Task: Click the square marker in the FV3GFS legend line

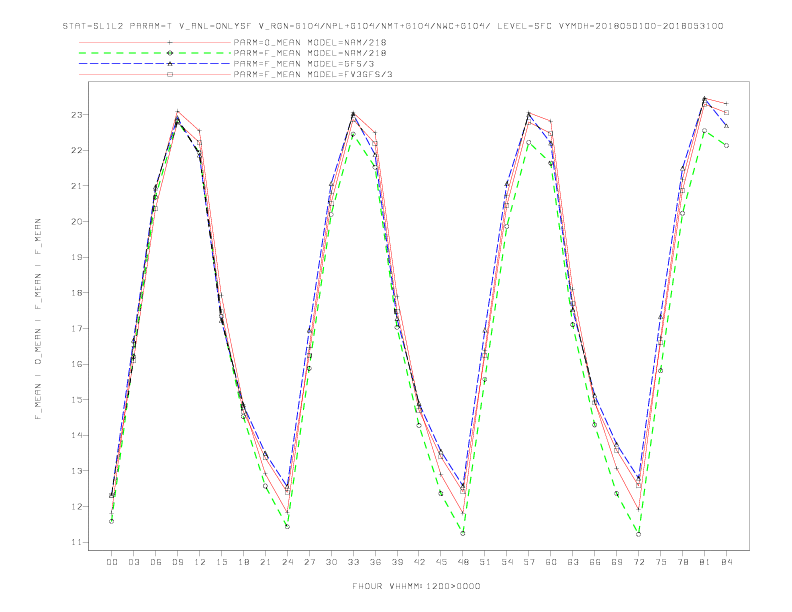Action: 170,74
